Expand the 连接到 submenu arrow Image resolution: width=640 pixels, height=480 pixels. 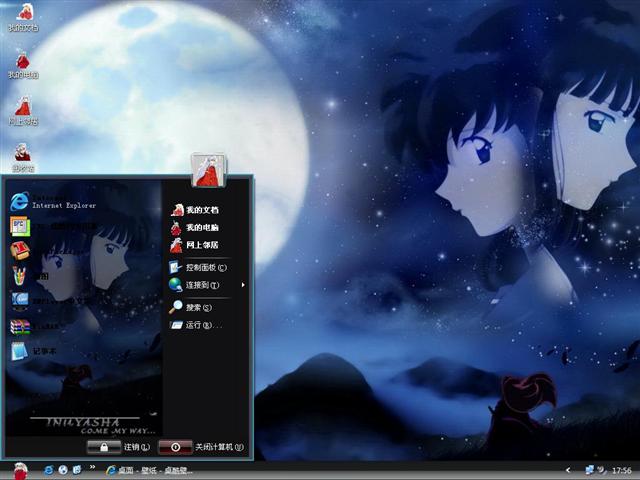(x=243, y=285)
